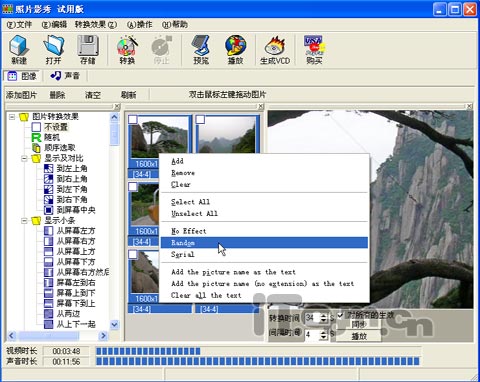Image resolution: width=480 pixels, height=382 pixels.
Task: Click the tree horizontal scroll-left arrow
Action: pos(11,335)
